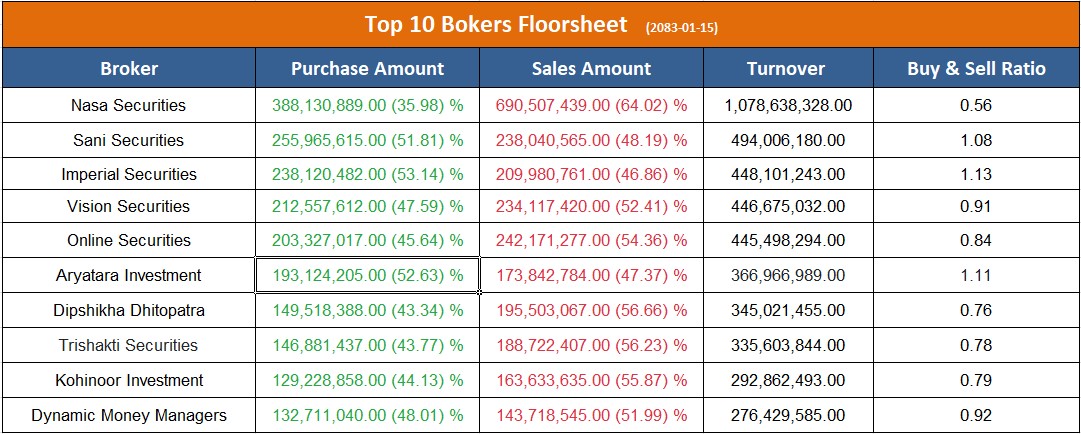Select Online Securities sales amount cell

(591, 240)
